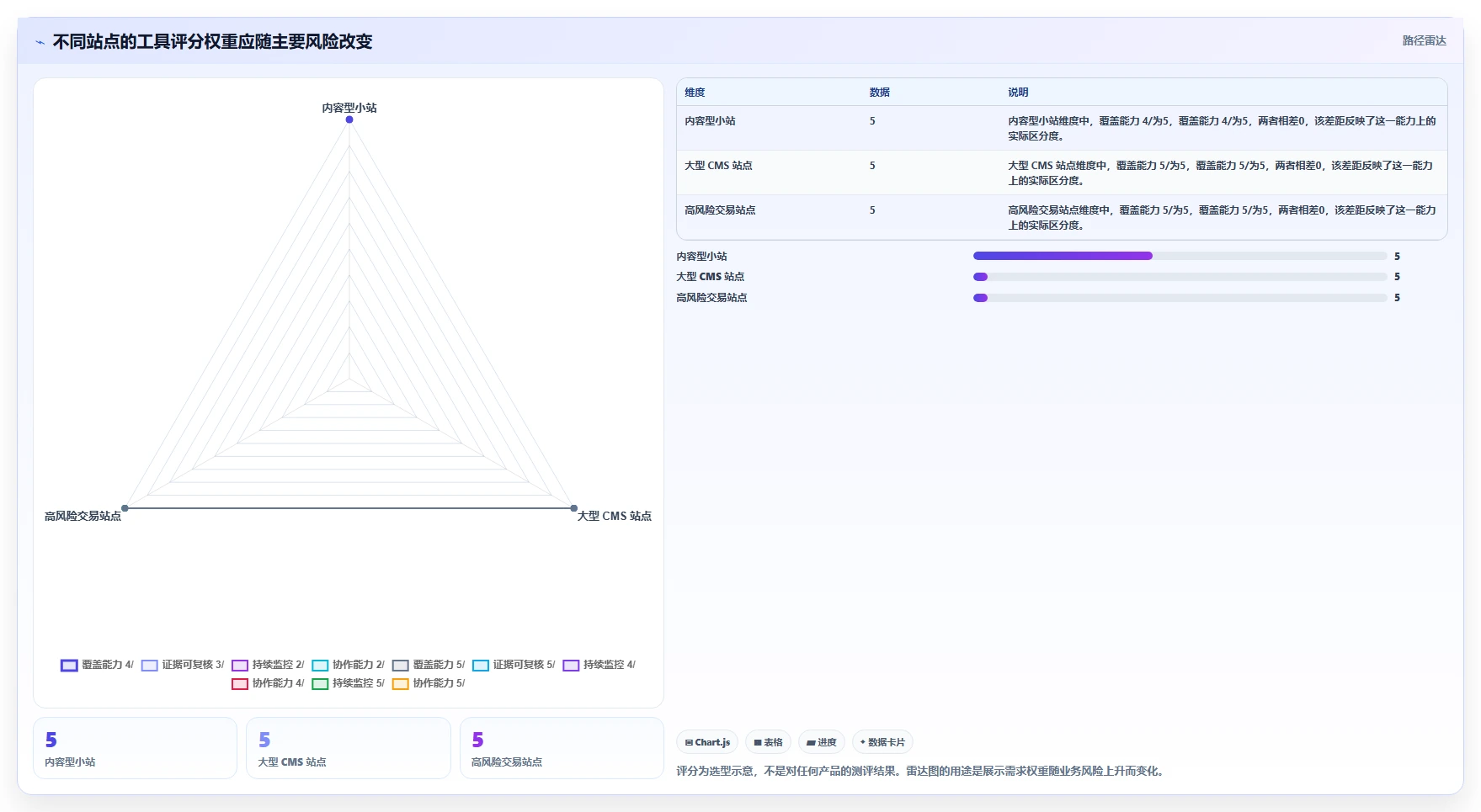Click the Chart.js chip
The width and height of the screenshot is (1481, 812).
click(x=707, y=742)
